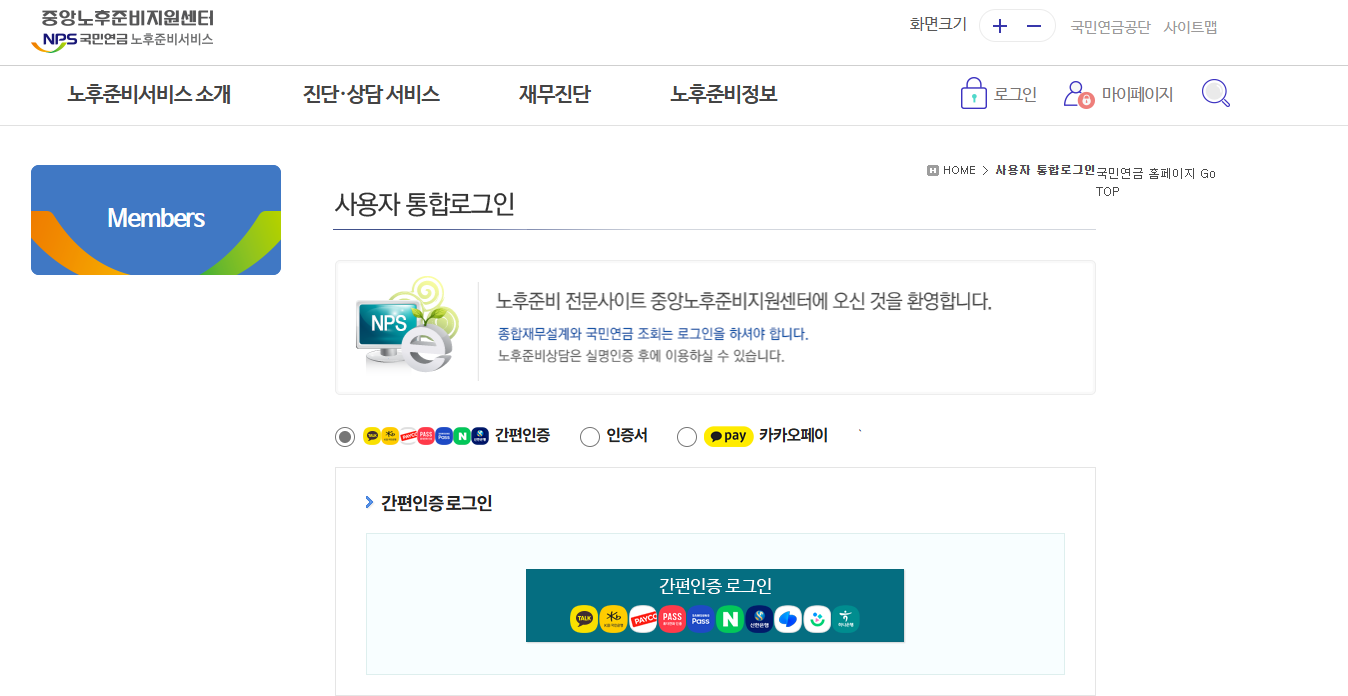The image size is (1348, 696).
Task: Select the 간편인증 radio button
Action: [344, 436]
